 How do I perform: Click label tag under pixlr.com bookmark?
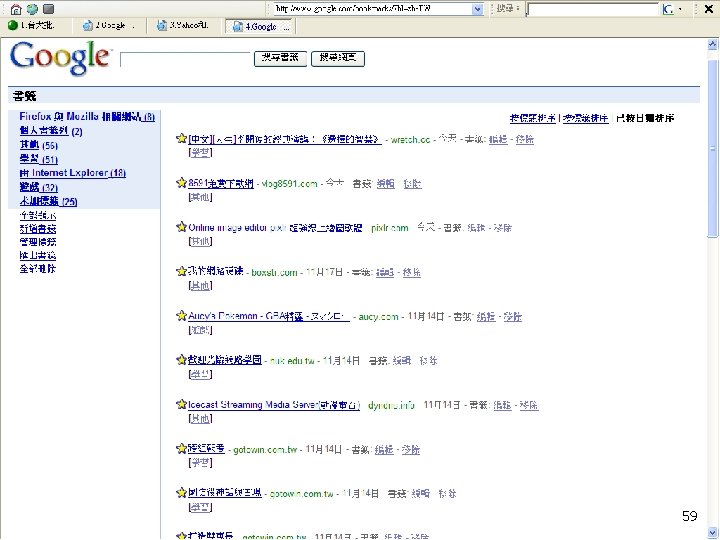pyautogui.click(x=200, y=241)
